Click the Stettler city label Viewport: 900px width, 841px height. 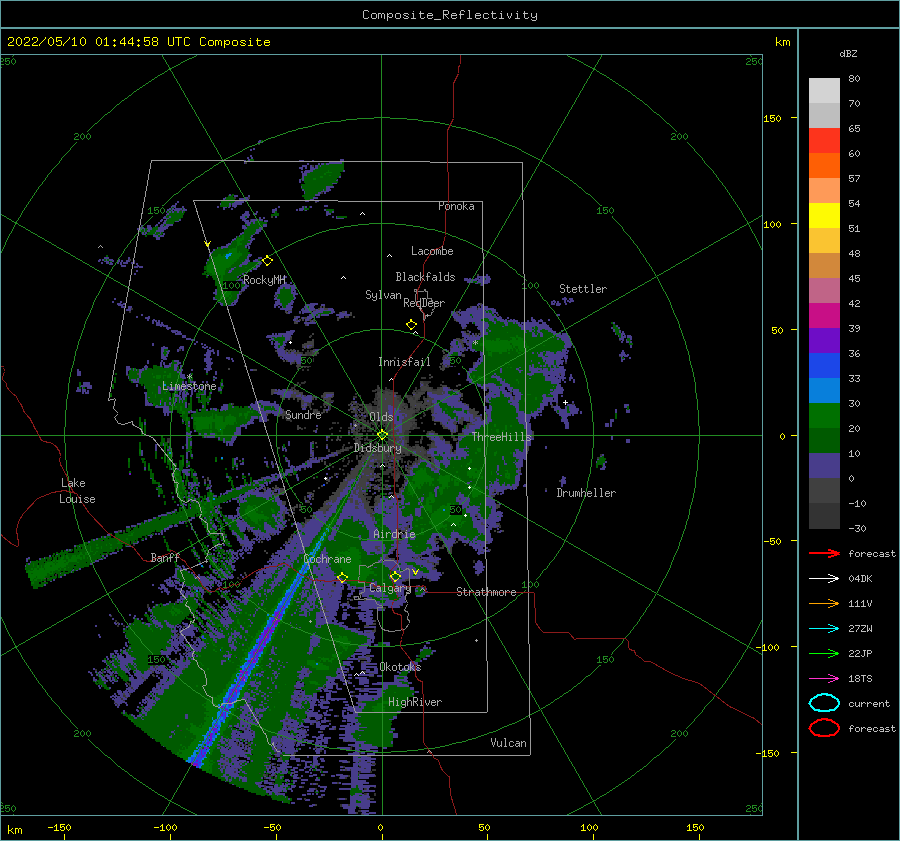(583, 289)
